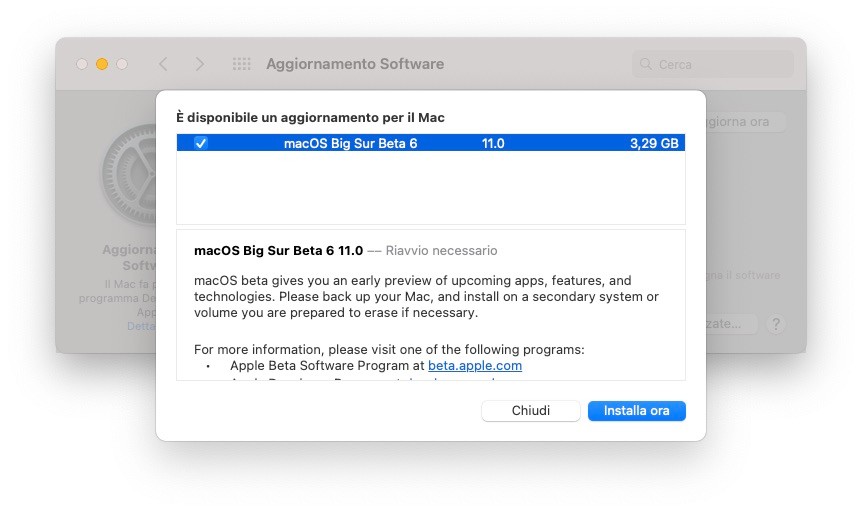This screenshot has height=515, width=862.
Task: Click the yellow minimize window button
Action: (x=102, y=64)
